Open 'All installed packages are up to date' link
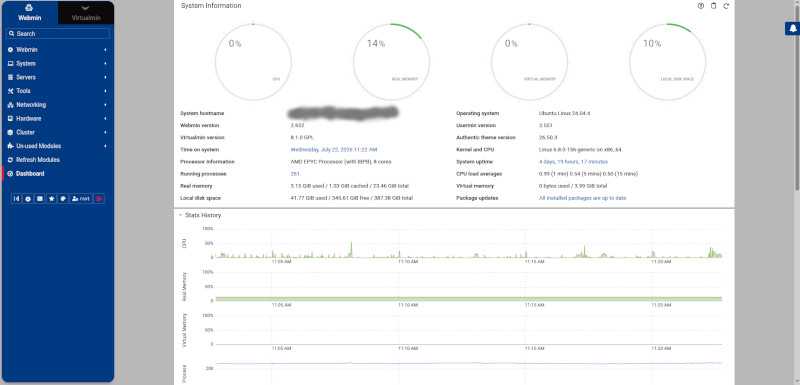 (x=583, y=198)
